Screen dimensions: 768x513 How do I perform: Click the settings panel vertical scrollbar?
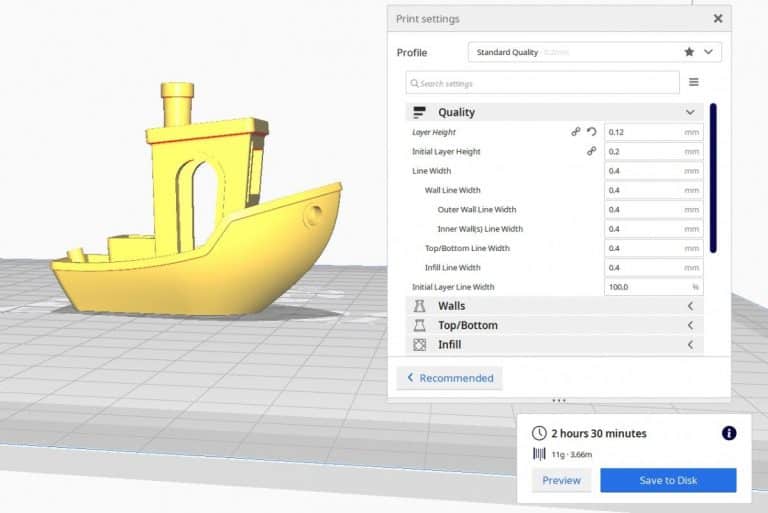713,178
